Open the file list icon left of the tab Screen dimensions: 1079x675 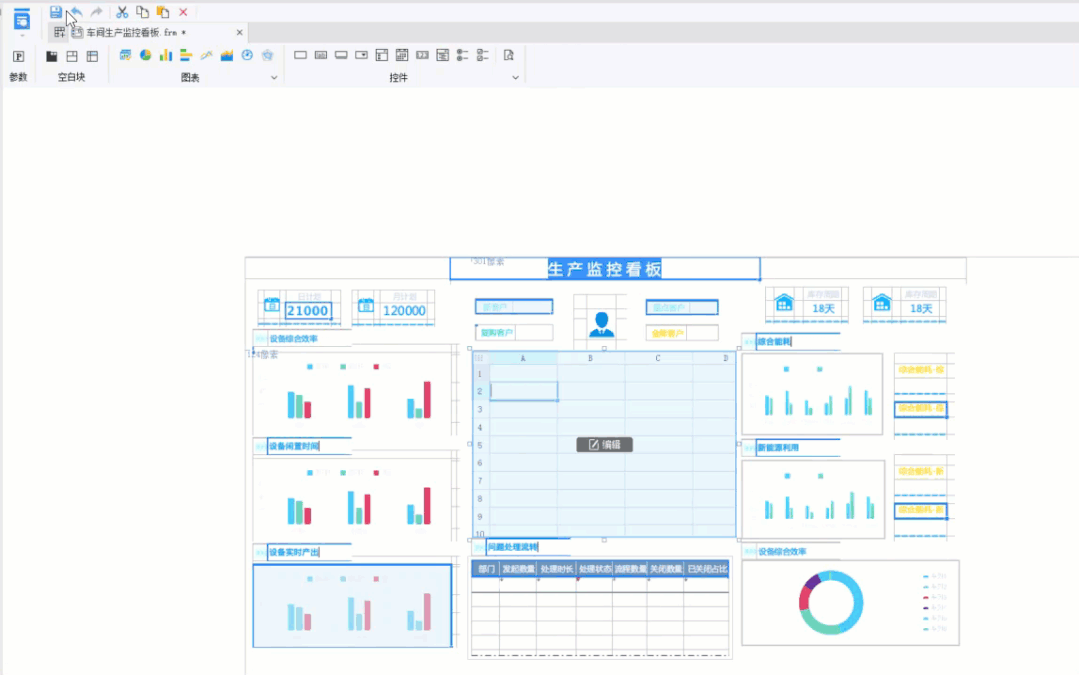click(x=60, y=32)
